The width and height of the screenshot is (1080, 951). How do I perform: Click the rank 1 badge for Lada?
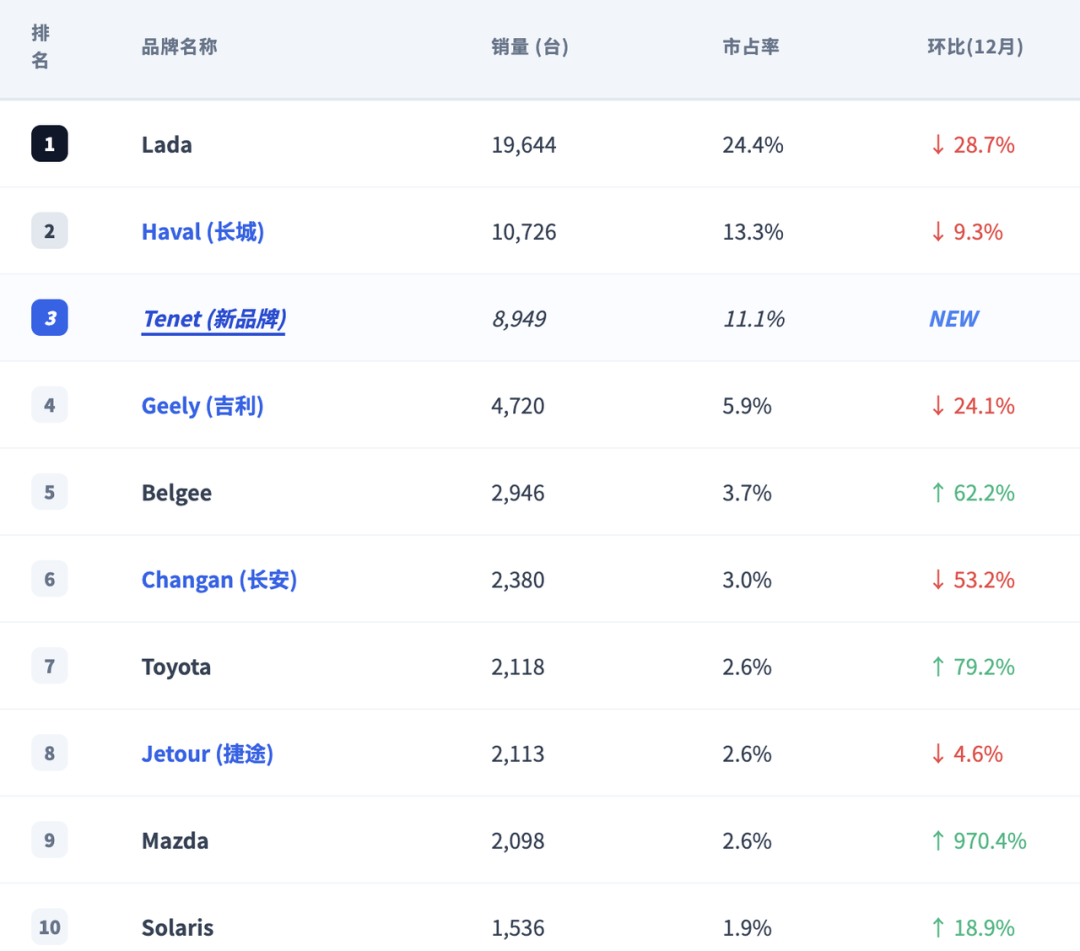(50, 144)
